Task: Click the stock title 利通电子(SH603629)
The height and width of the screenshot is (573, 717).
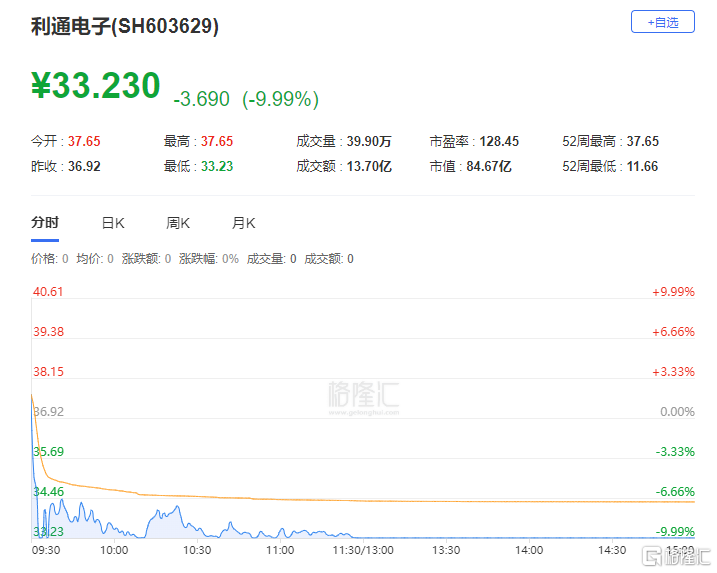Action: [125, 26]
